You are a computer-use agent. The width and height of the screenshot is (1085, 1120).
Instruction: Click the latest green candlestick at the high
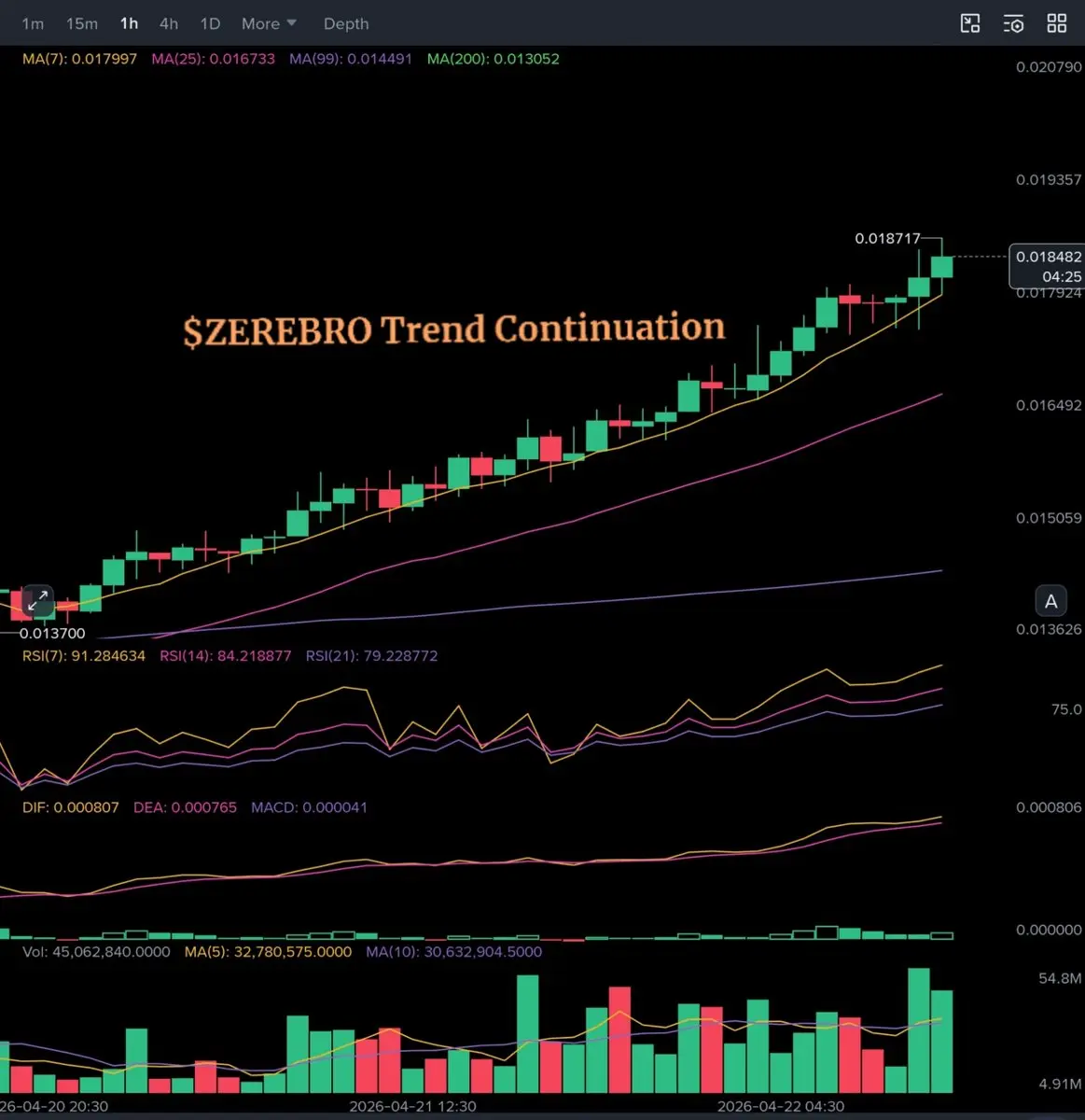pos(942,266)
